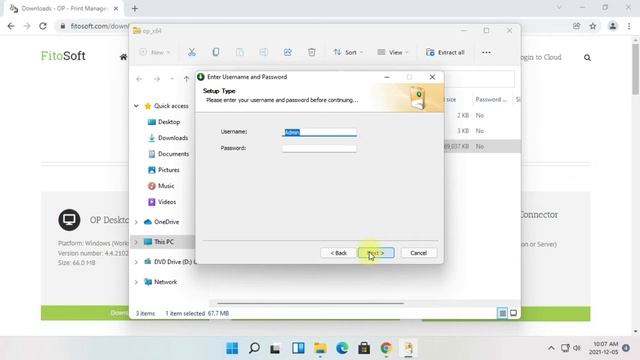640x360 pixels.
Task: Go forward in Explorer navigation
Action: pyautogui.click(x=157, y=79)
